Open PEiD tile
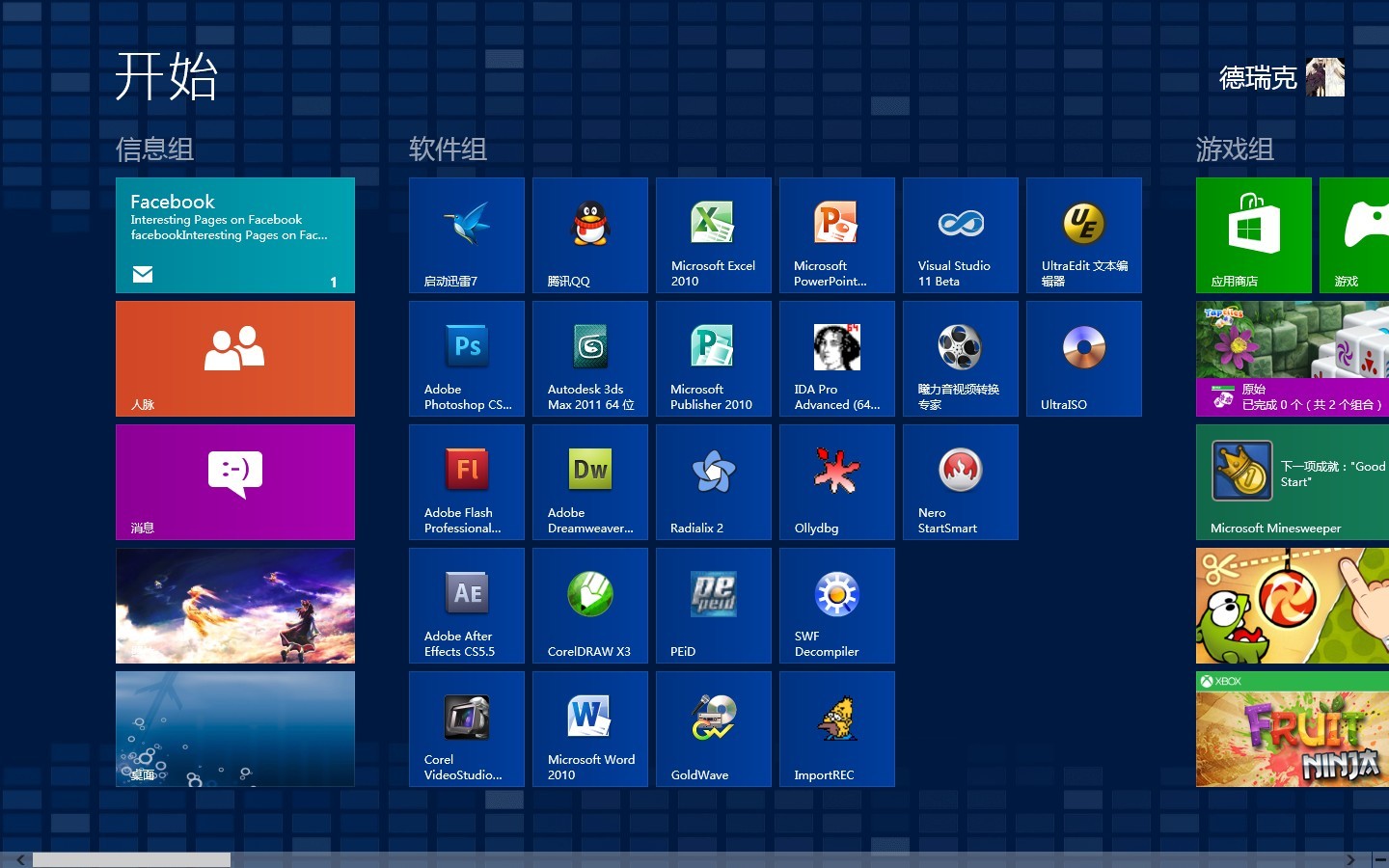This screenshot has width=1389, height=868. pos(714,606)
